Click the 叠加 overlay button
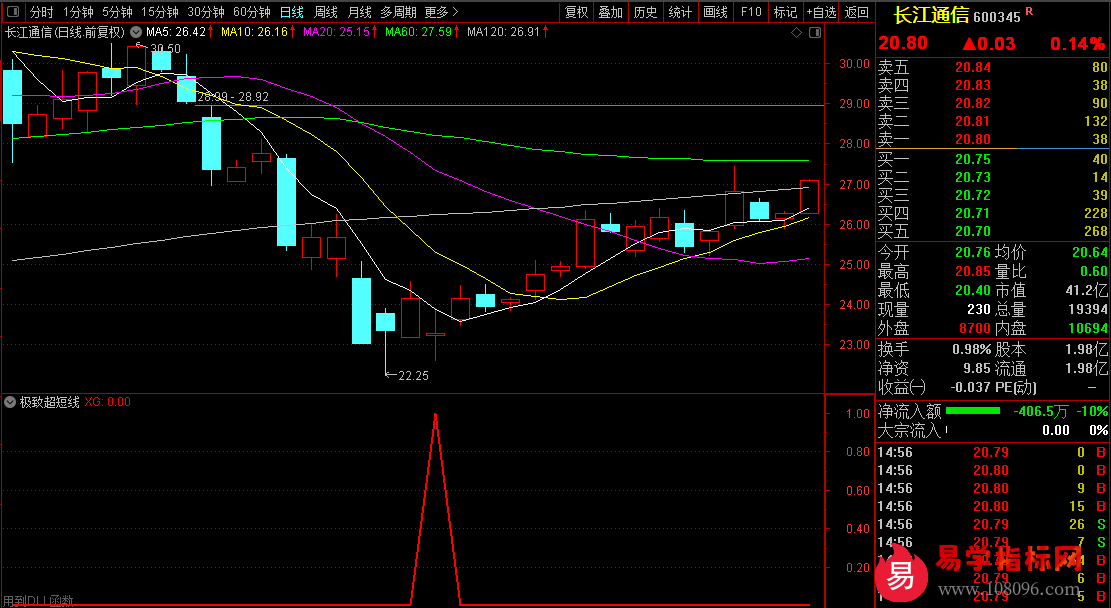Screen dimensions: 1111x608 coord(611,12)
